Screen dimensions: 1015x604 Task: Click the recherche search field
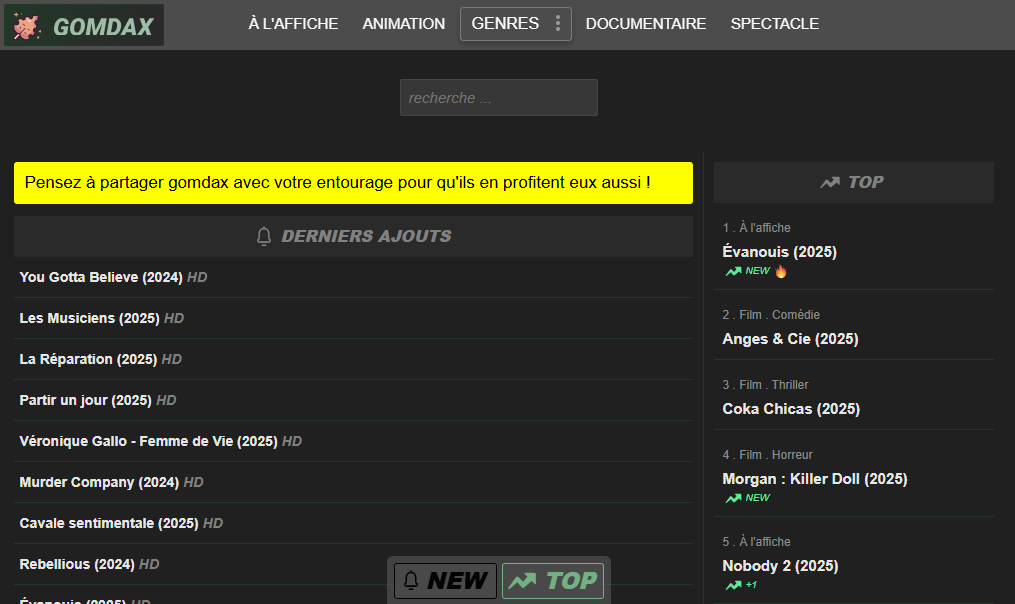click(498, 98)
